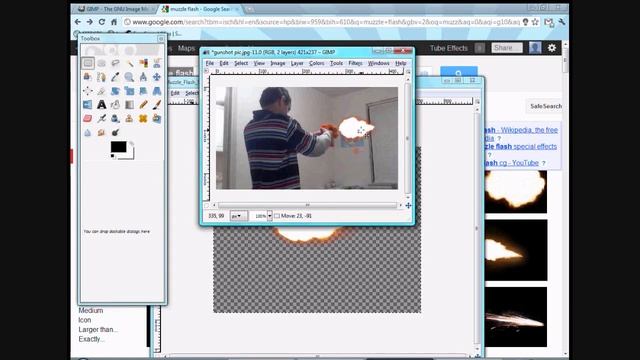Toggle zoom-on-resize button above vertical scrollbar
Viewport: 640px width, 360px height.
tap(408, 71)
